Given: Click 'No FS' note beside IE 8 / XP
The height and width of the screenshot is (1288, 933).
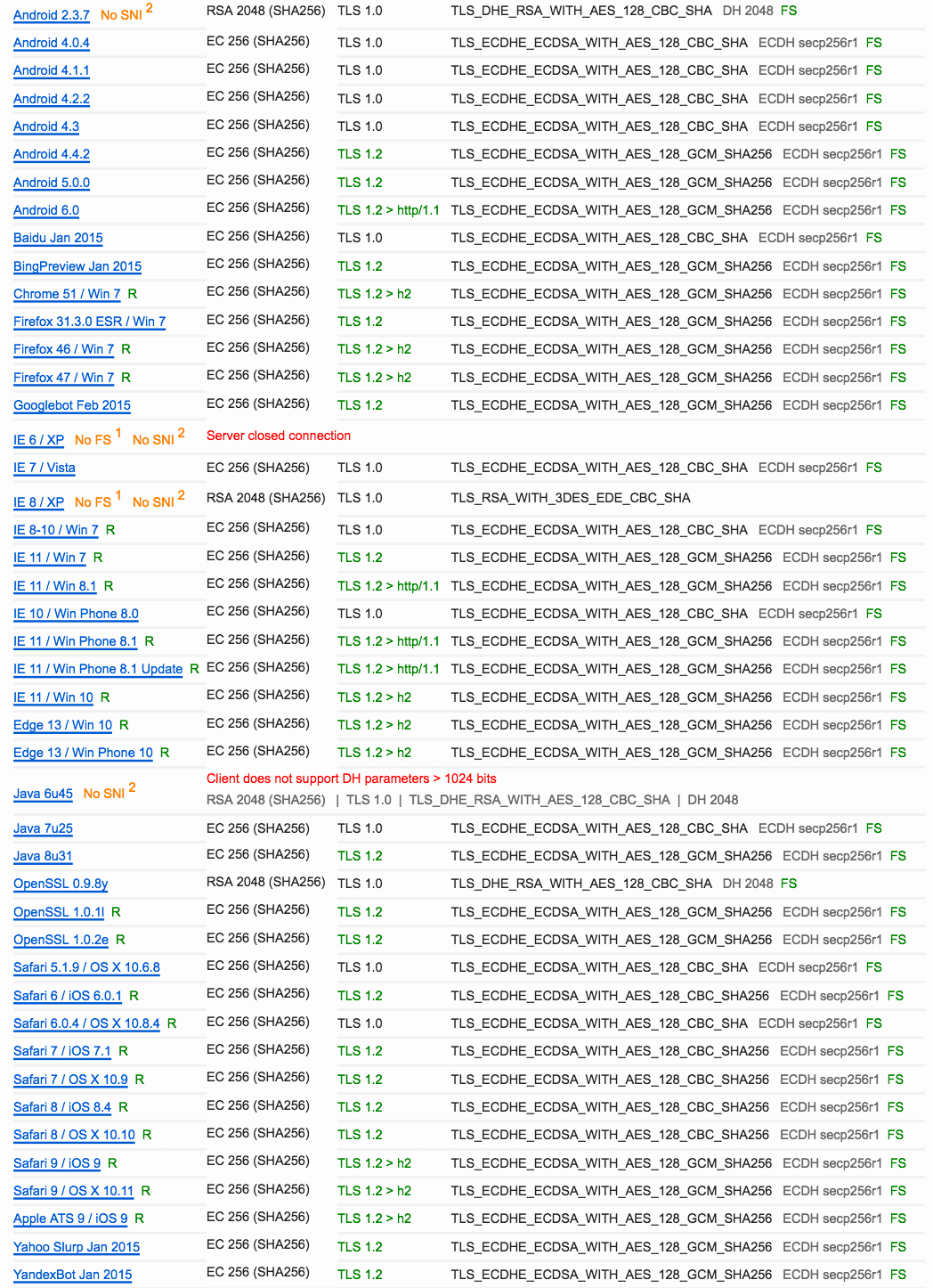Looking at the screenshot, I should 93,502.
